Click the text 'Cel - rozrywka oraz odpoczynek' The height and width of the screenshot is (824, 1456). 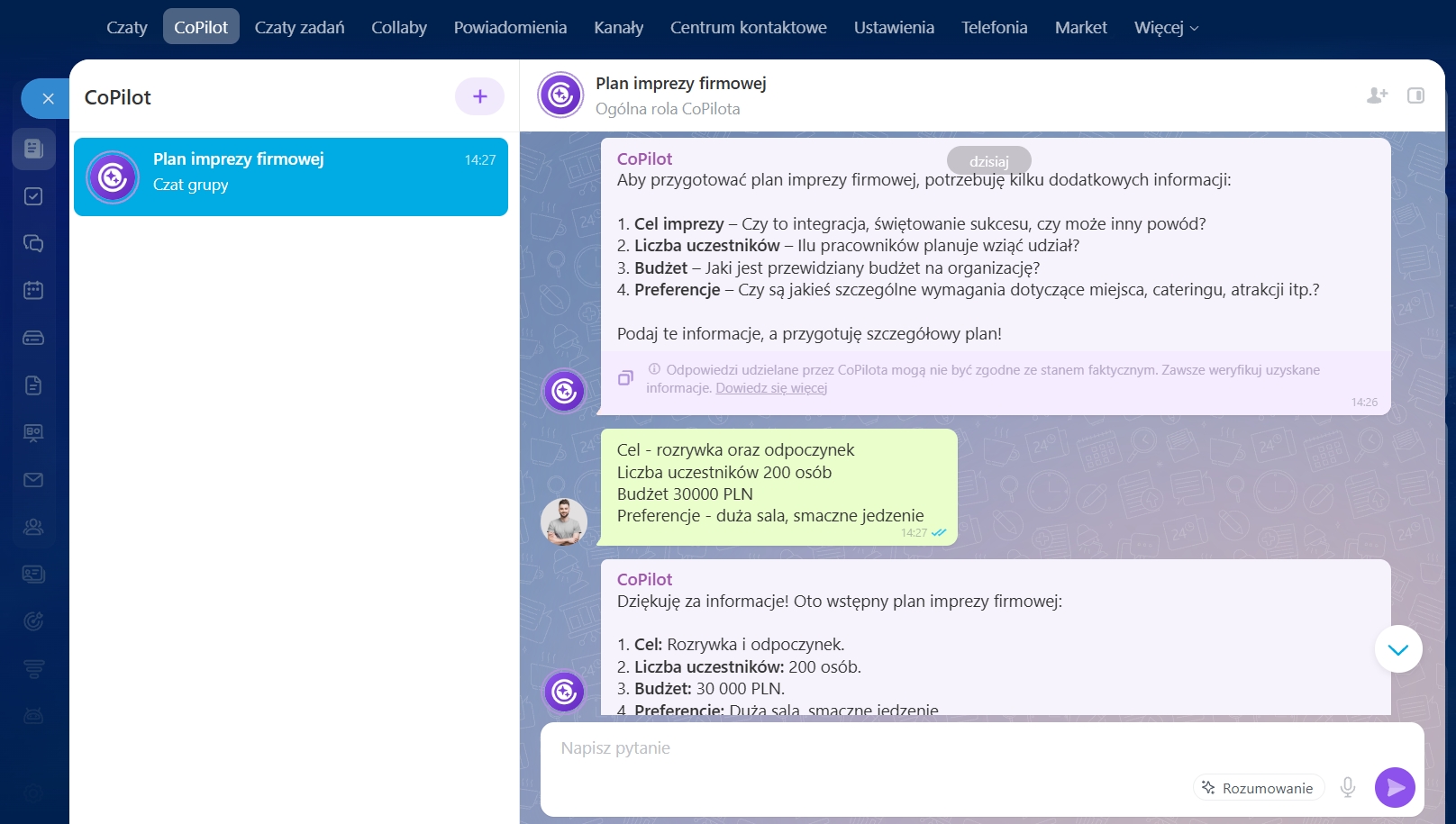735,449
